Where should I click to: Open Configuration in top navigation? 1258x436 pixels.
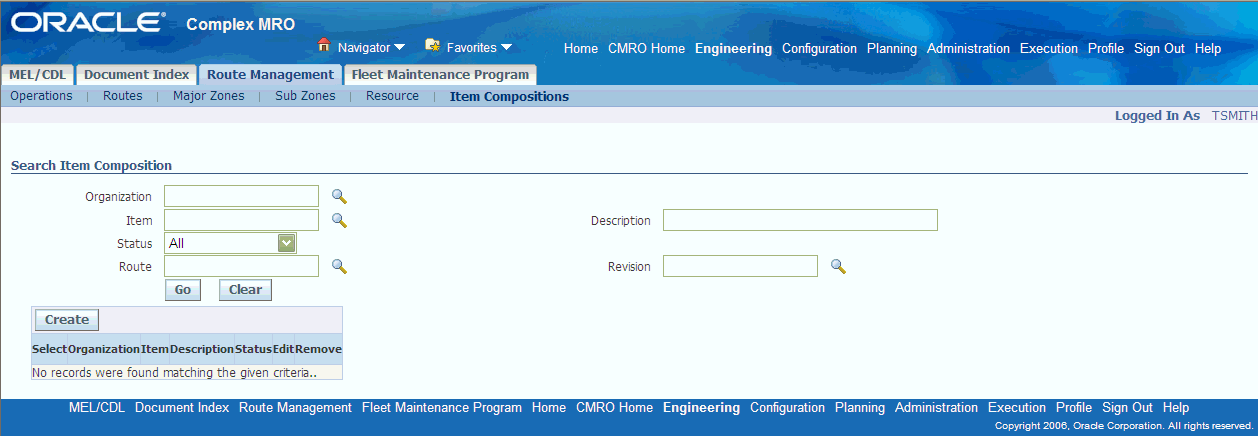tap(819, 48)
